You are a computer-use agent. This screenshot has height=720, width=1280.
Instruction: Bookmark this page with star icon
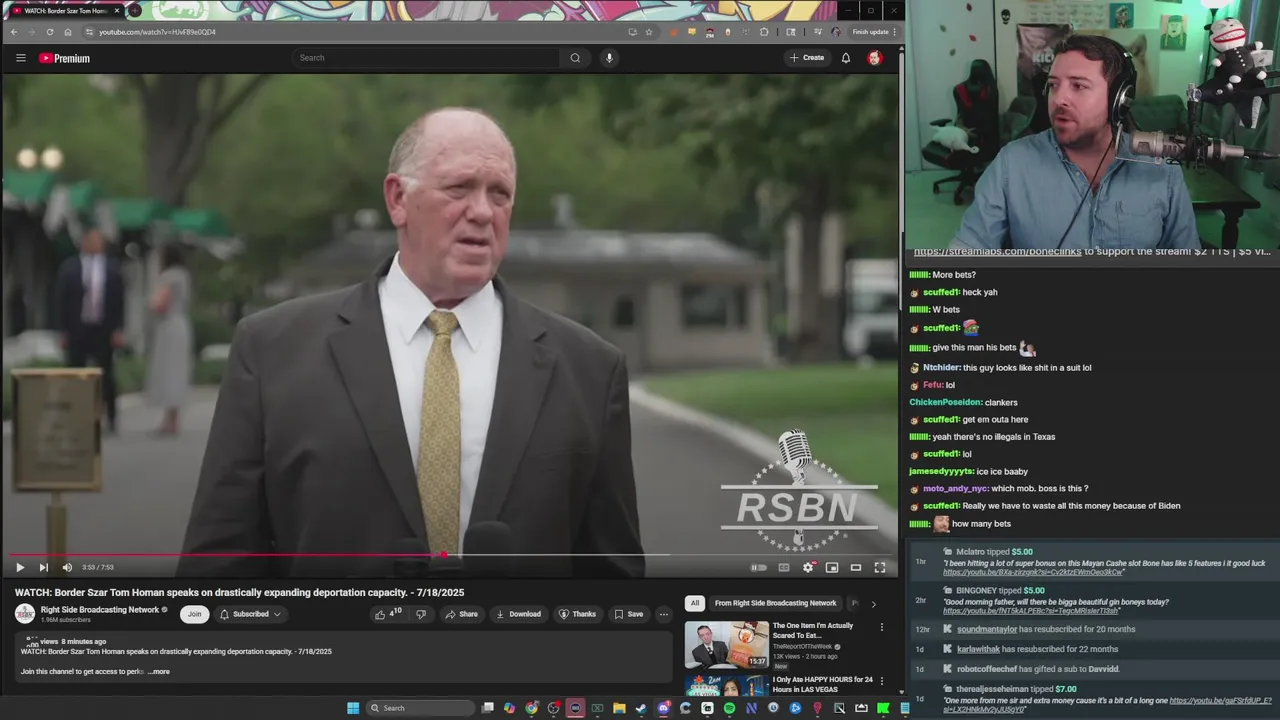649,32
